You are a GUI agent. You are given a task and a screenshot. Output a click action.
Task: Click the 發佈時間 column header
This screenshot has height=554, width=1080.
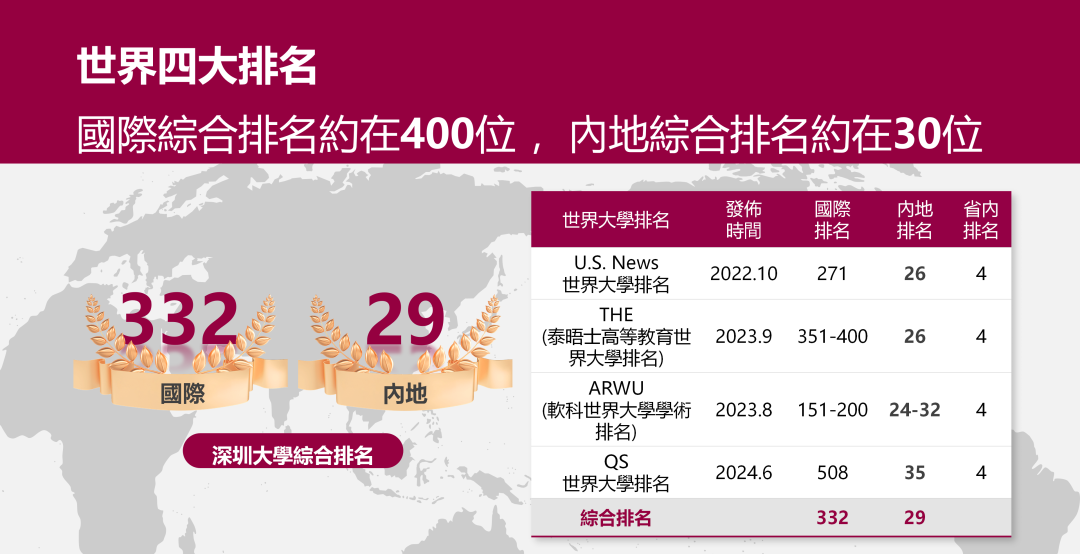743,220
